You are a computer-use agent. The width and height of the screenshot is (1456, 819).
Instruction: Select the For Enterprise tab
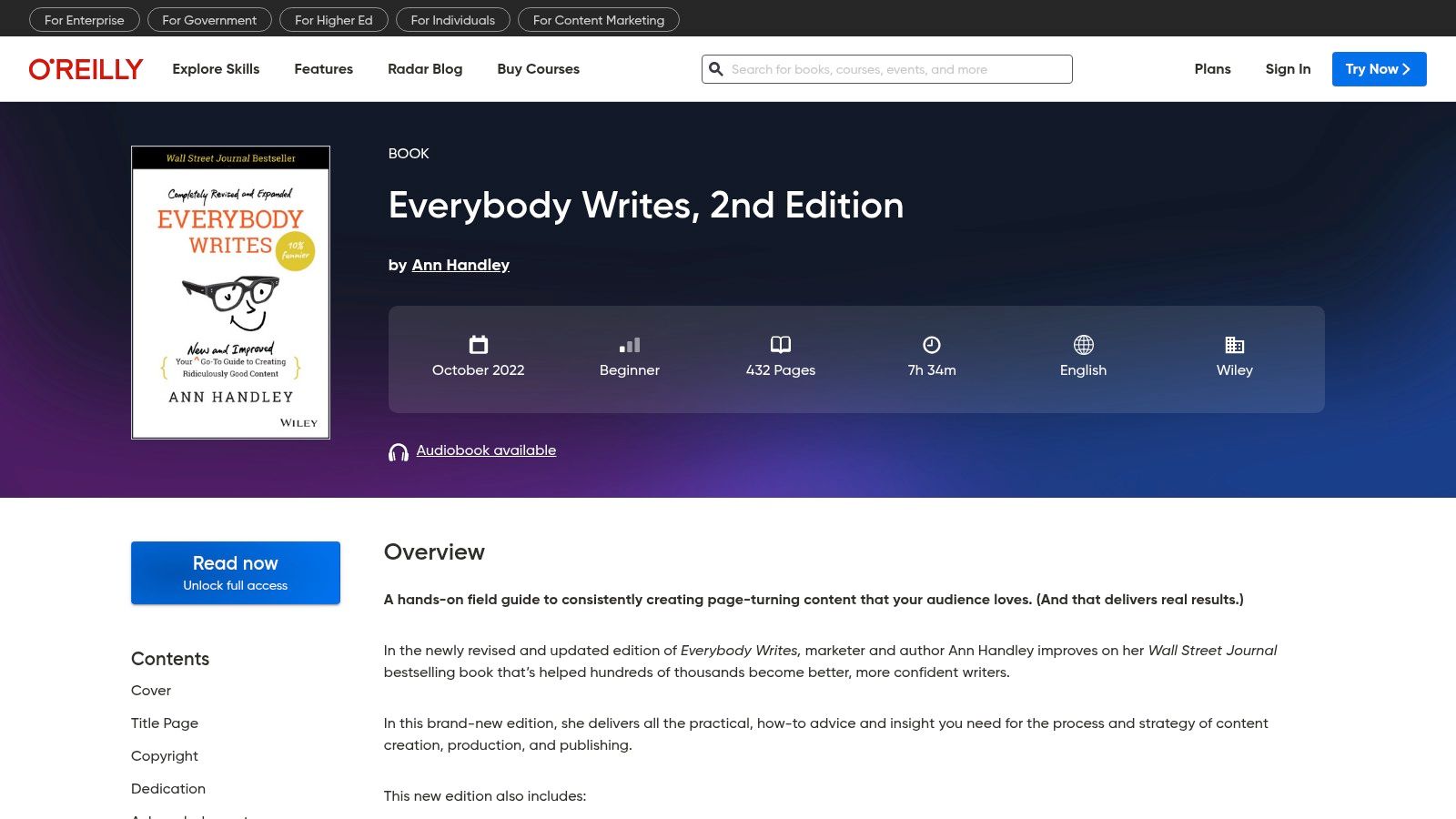85,20
